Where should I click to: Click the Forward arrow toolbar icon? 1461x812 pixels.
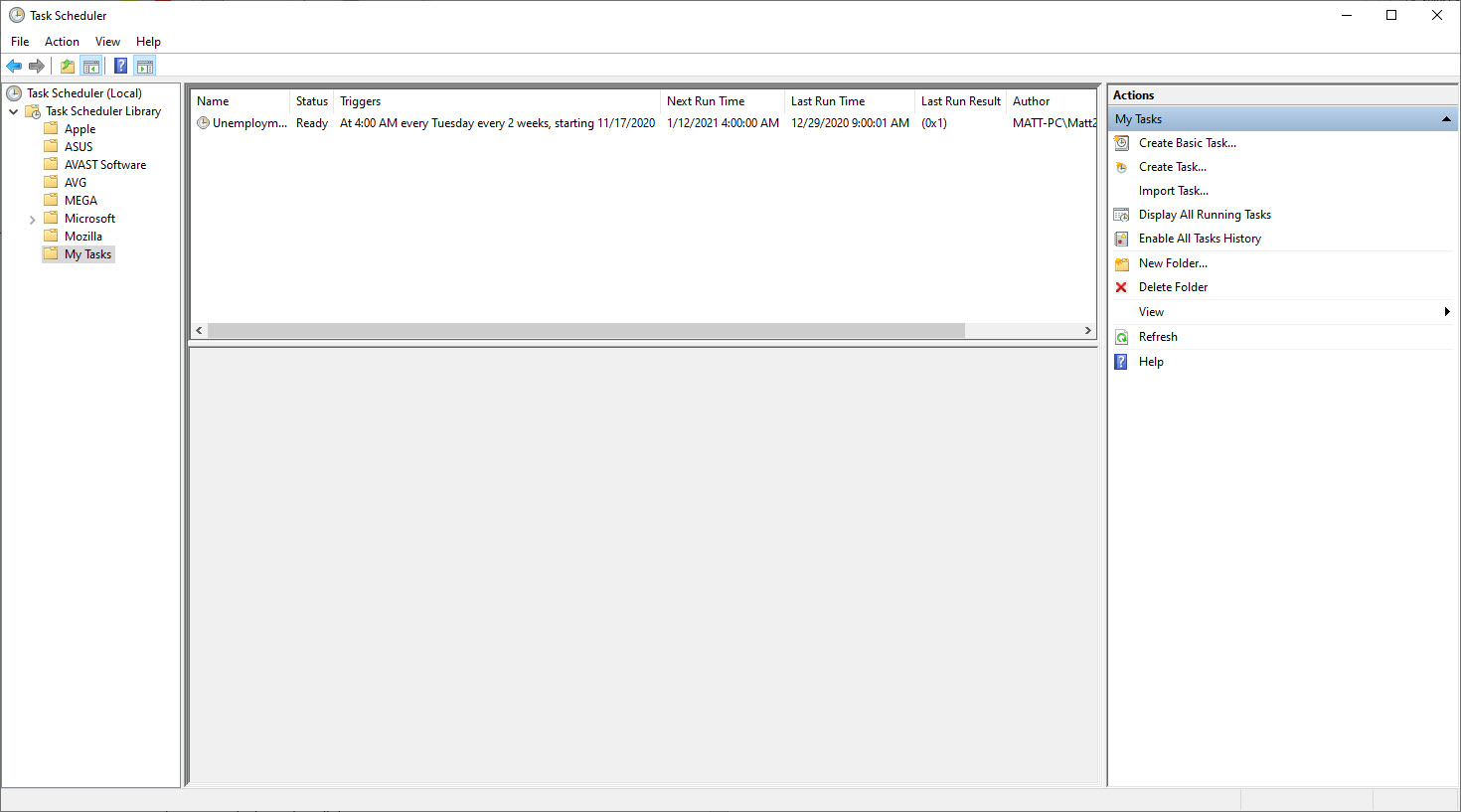(37, 67)
